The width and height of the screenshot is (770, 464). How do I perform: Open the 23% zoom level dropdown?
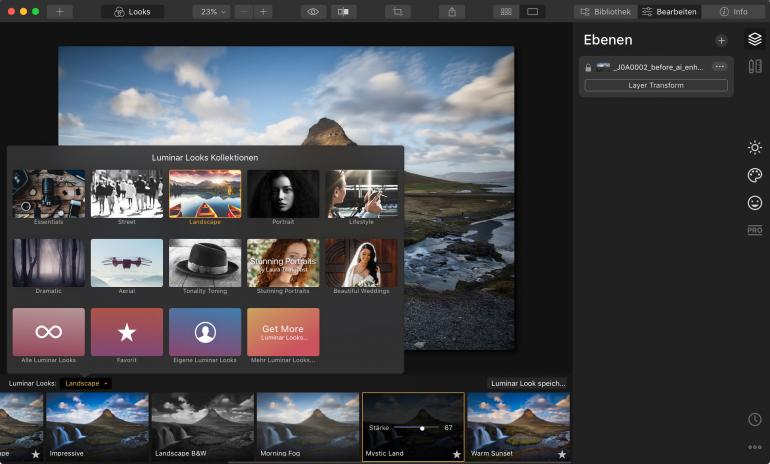pos(213,12)
